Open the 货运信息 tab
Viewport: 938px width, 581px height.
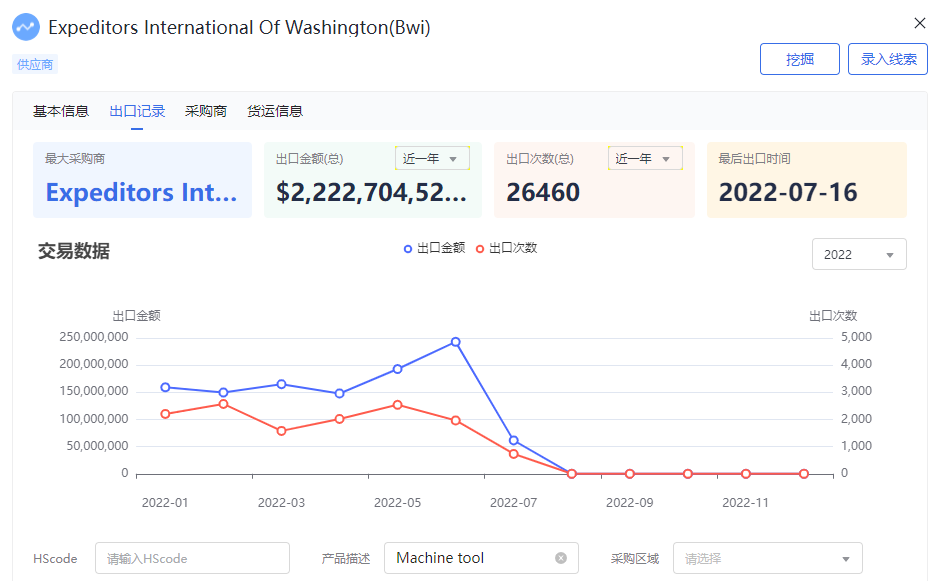click(x=275, y=111)
